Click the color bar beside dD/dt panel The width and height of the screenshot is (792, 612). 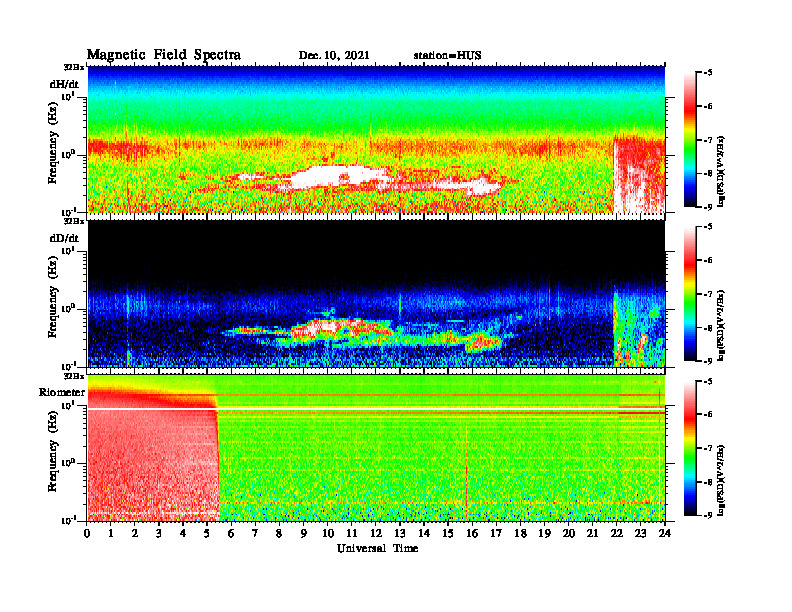pyautogui.click(x=690, y=294)
